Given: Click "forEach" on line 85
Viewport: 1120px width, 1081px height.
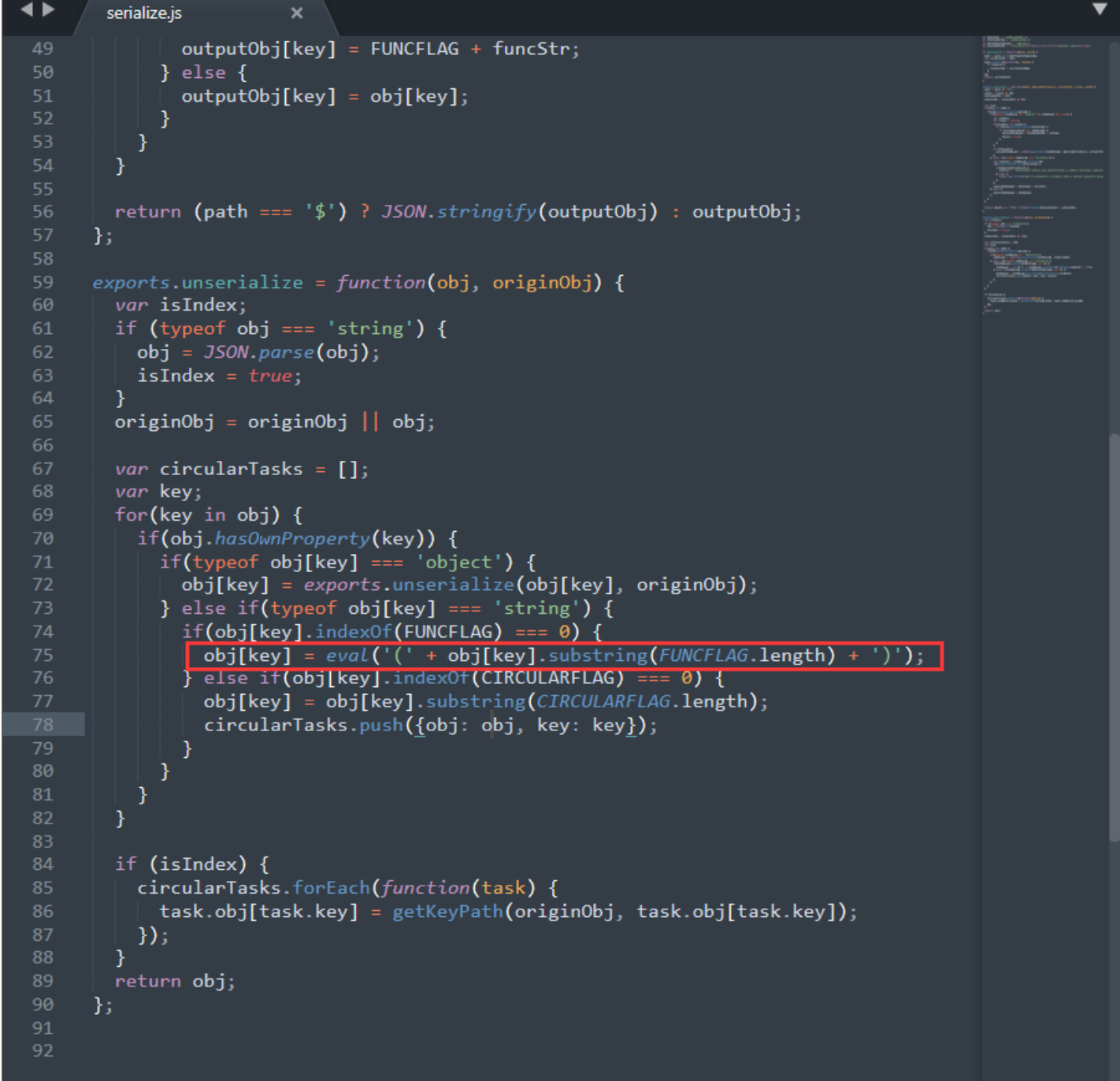Looking at the screenshot, I should pyautogui.click(x=331, y=888).
